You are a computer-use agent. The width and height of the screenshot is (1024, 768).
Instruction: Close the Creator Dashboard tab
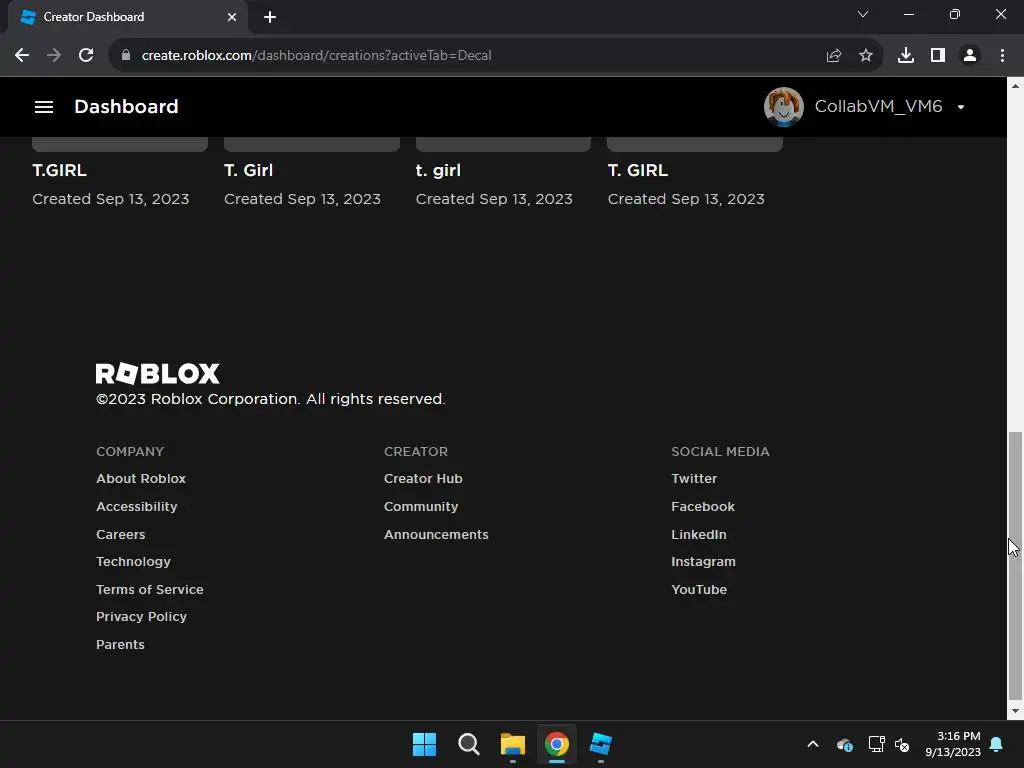[232, 17]
